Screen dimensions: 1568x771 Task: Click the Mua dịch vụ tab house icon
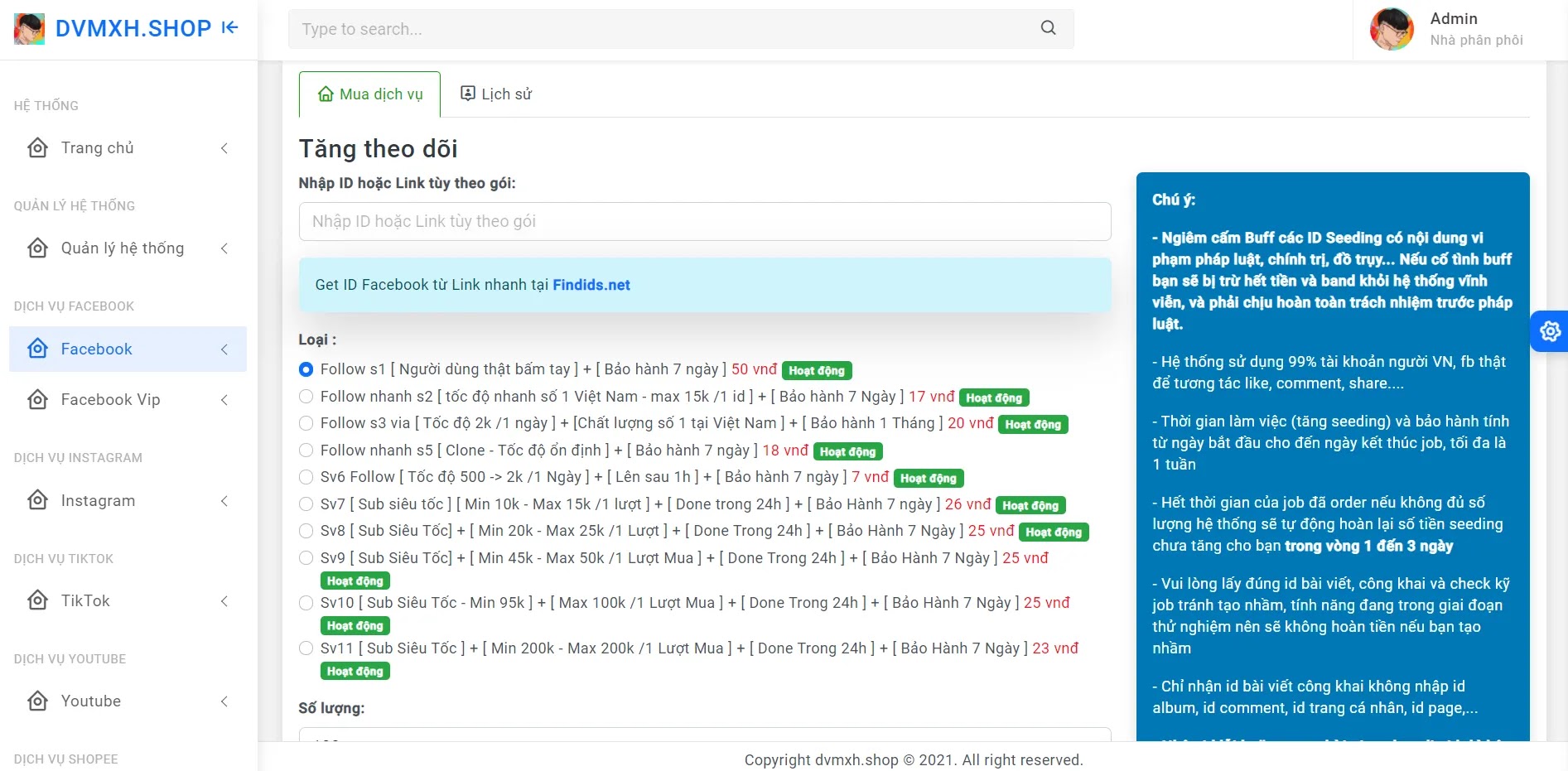tap(326, 94)
